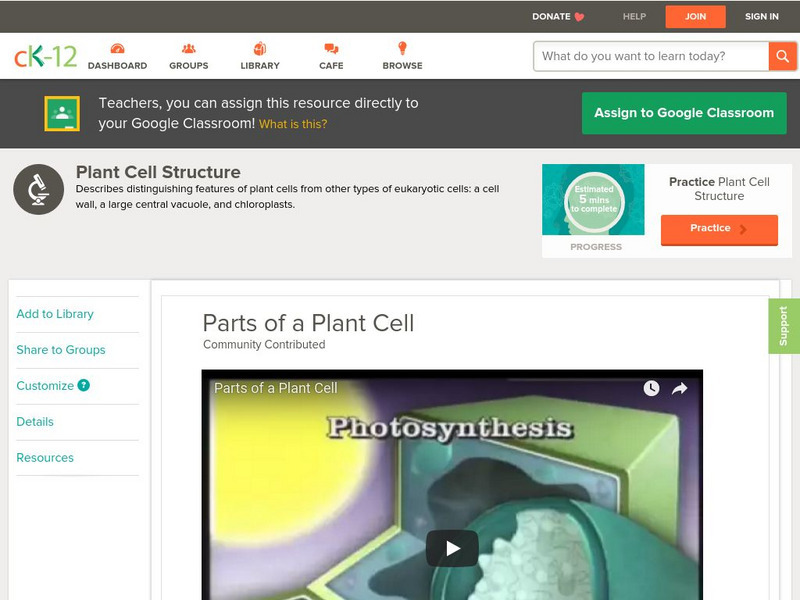Click the video Share arrow icon
The height and width of the screenshot is (600, 800).
[680, 389]
